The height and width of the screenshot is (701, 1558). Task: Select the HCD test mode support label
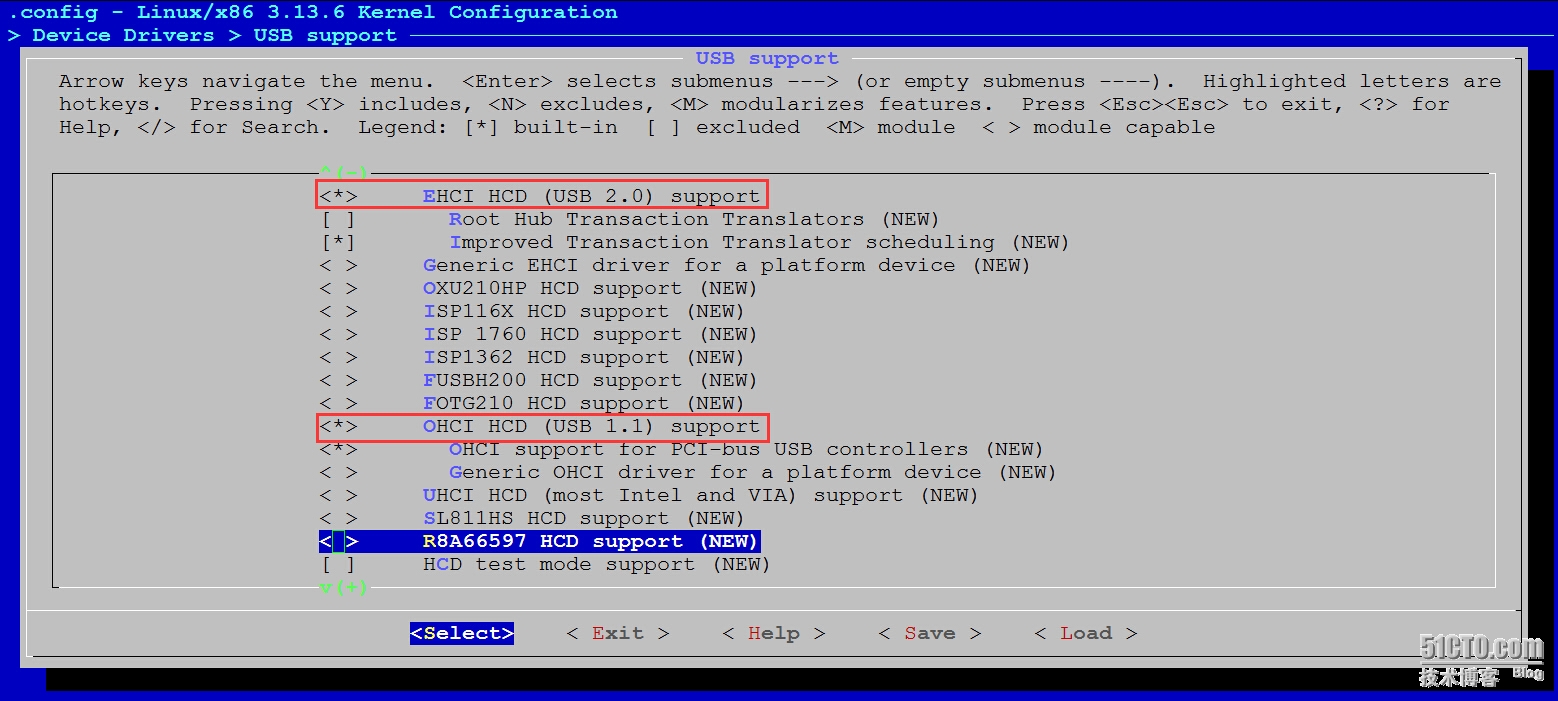tap(597, 564)
